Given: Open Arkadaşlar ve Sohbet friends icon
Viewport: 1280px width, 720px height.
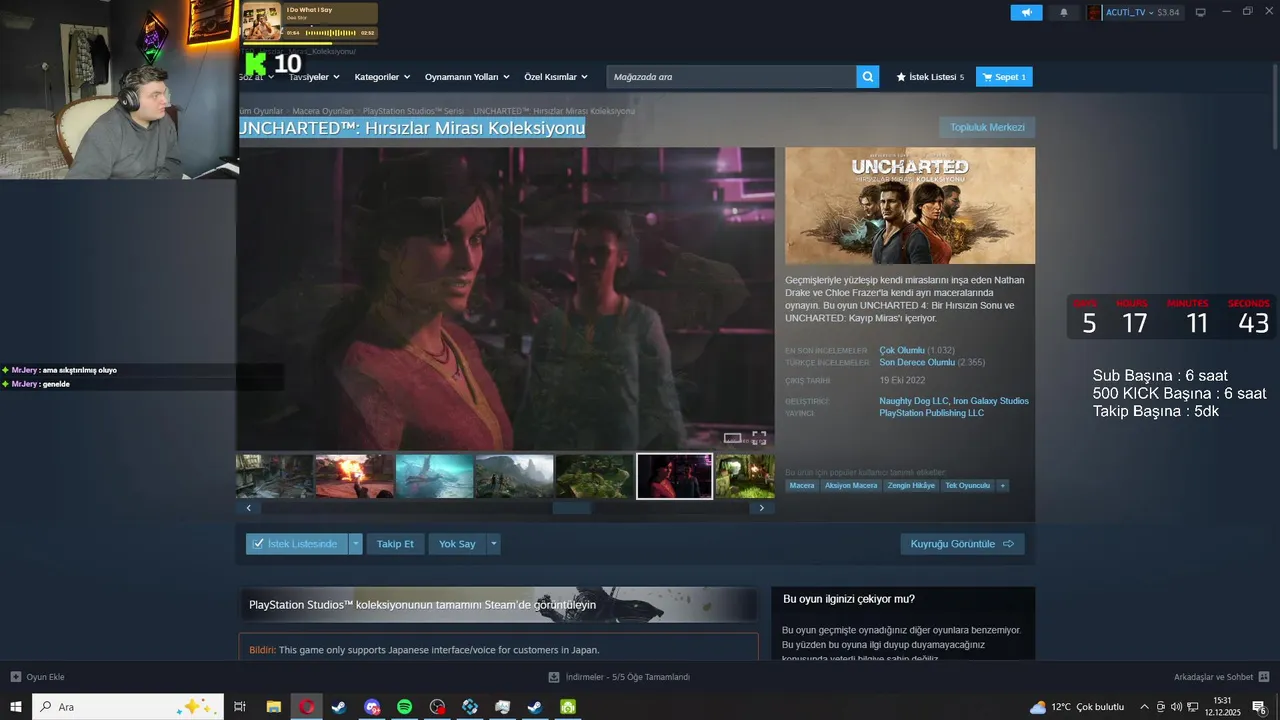Looking at the screenshot, I should (1266, 677).
